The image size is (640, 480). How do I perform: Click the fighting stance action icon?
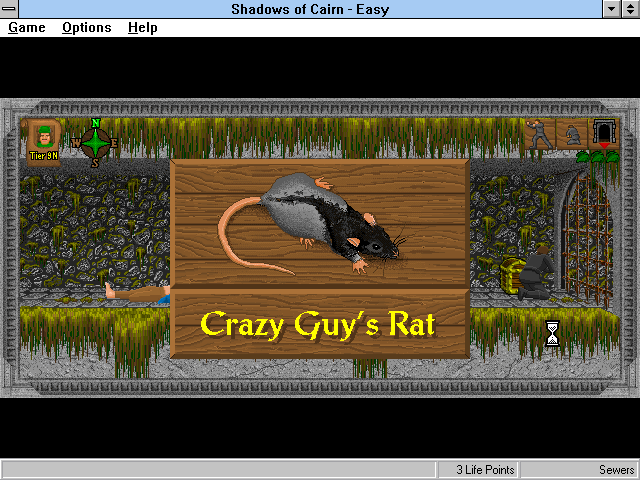point(540,134)
